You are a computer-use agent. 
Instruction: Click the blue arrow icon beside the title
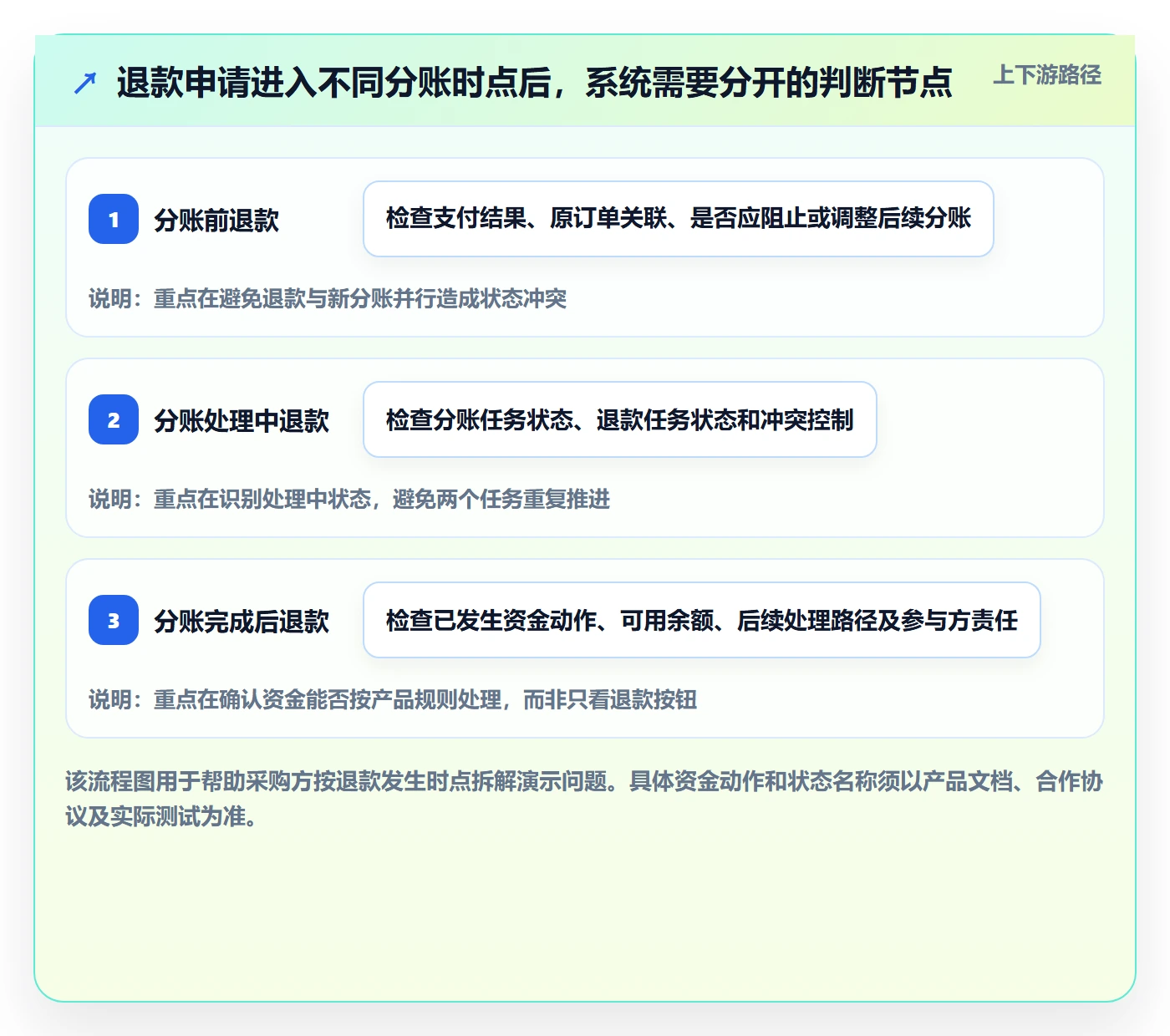coord(85,83)
